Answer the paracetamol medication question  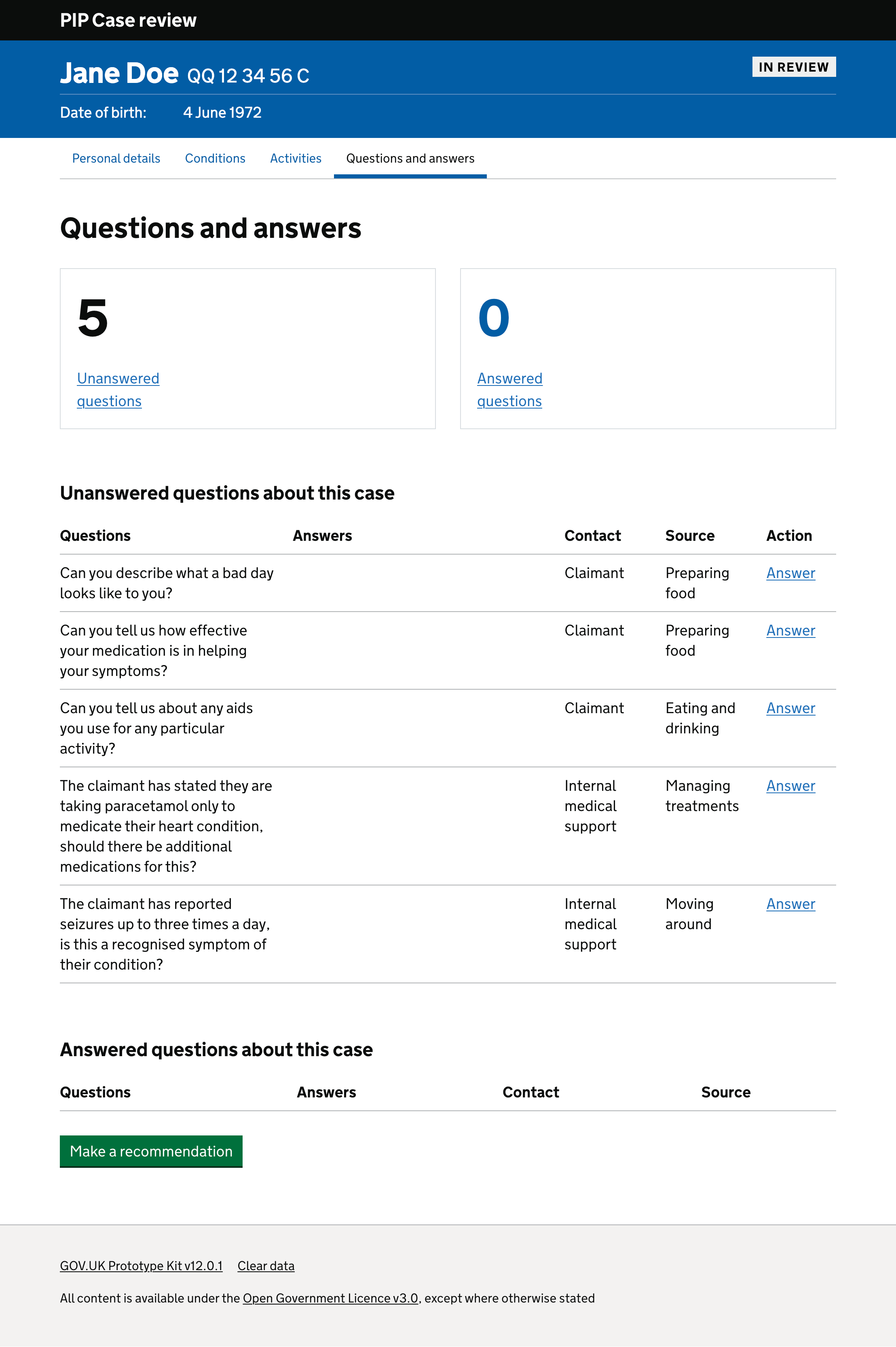click(791, 786)
